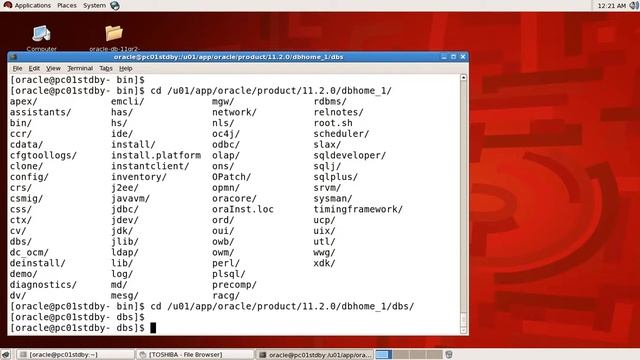Click the 'apex/' entry in terminal listing
This screenshot has width=640, height=360.
point(24,102)
